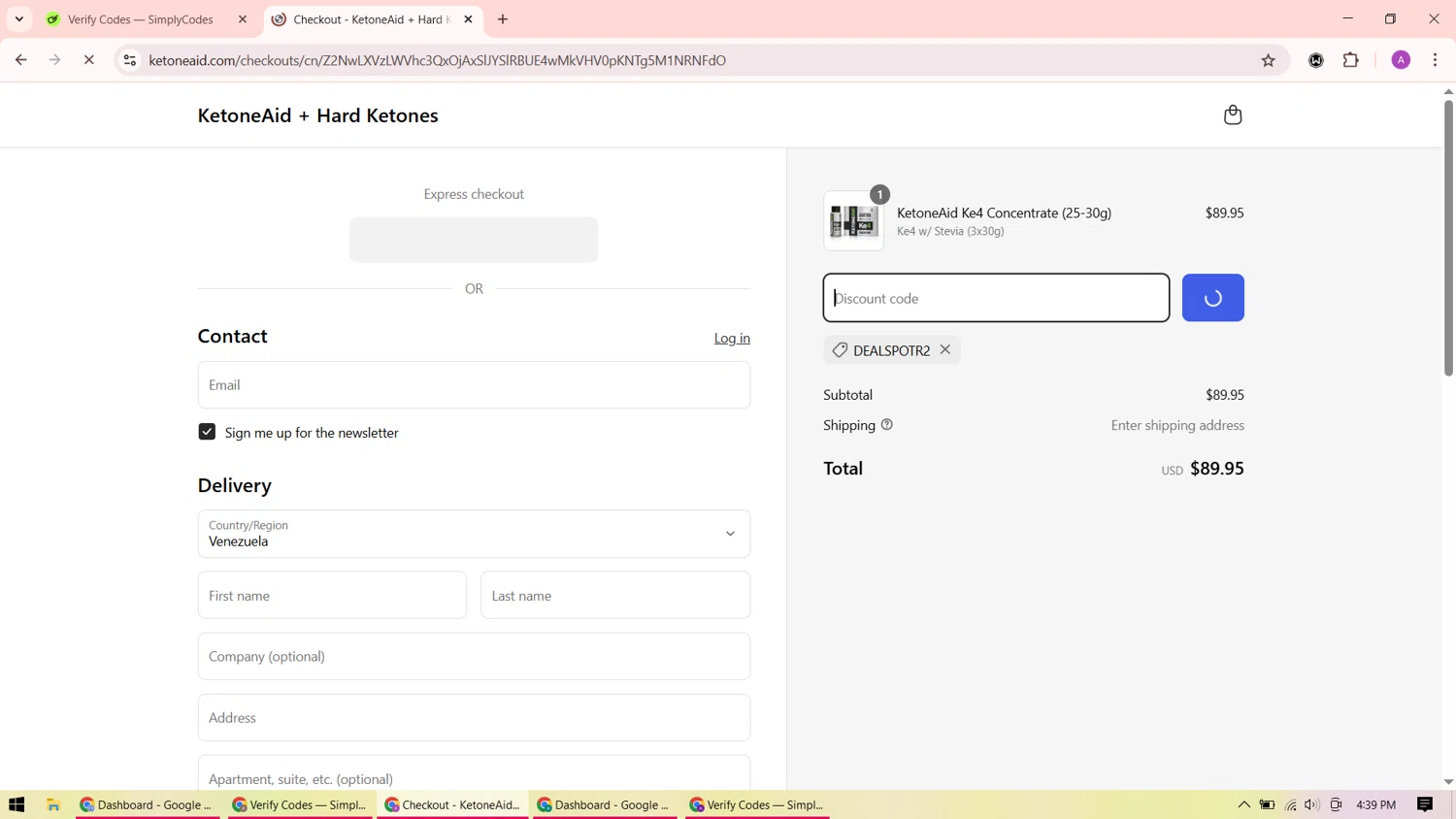Click the loading Apply discount button
Image resolution: width=1456 pixels, height=819 pixels.
pyautogui.click(x=1212, y=298)
